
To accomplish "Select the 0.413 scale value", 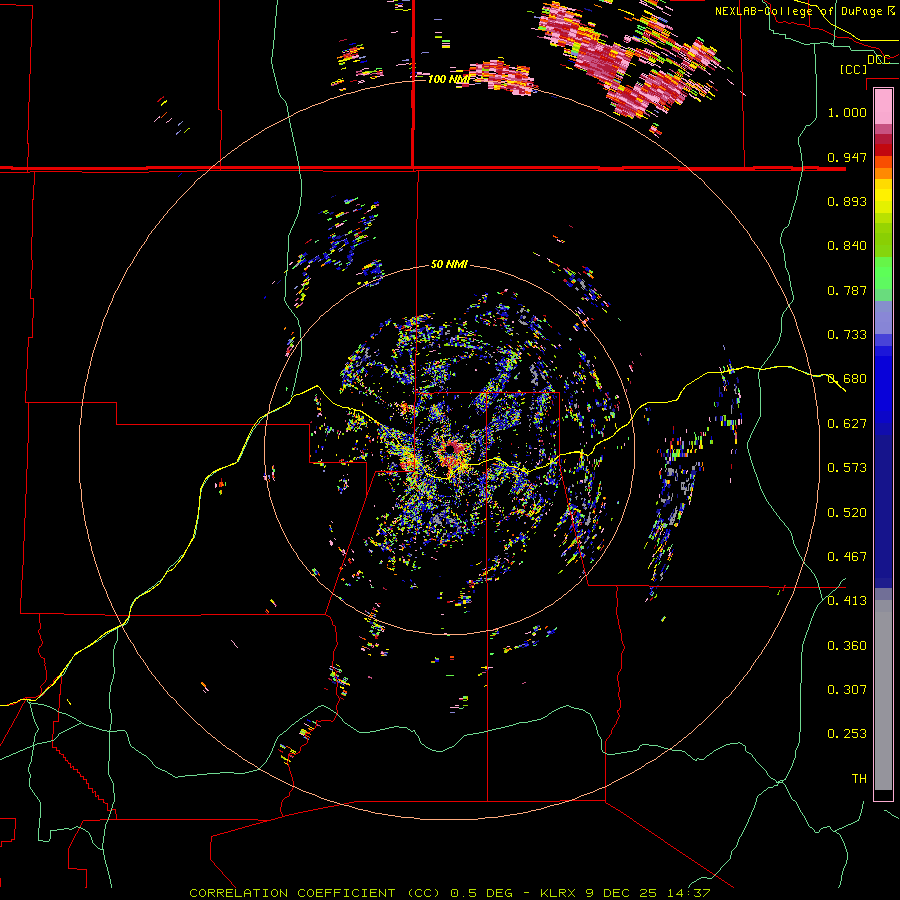I will pyautogui.click(x=847, y=601).
